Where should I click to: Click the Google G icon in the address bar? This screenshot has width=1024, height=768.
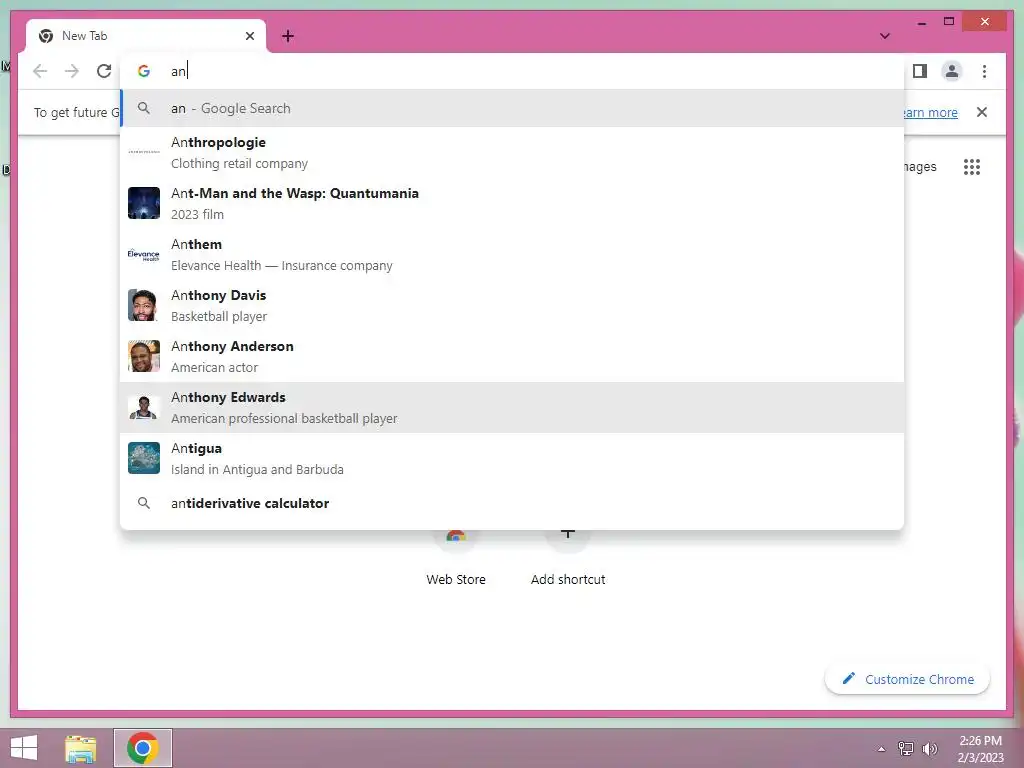(144, 71)
